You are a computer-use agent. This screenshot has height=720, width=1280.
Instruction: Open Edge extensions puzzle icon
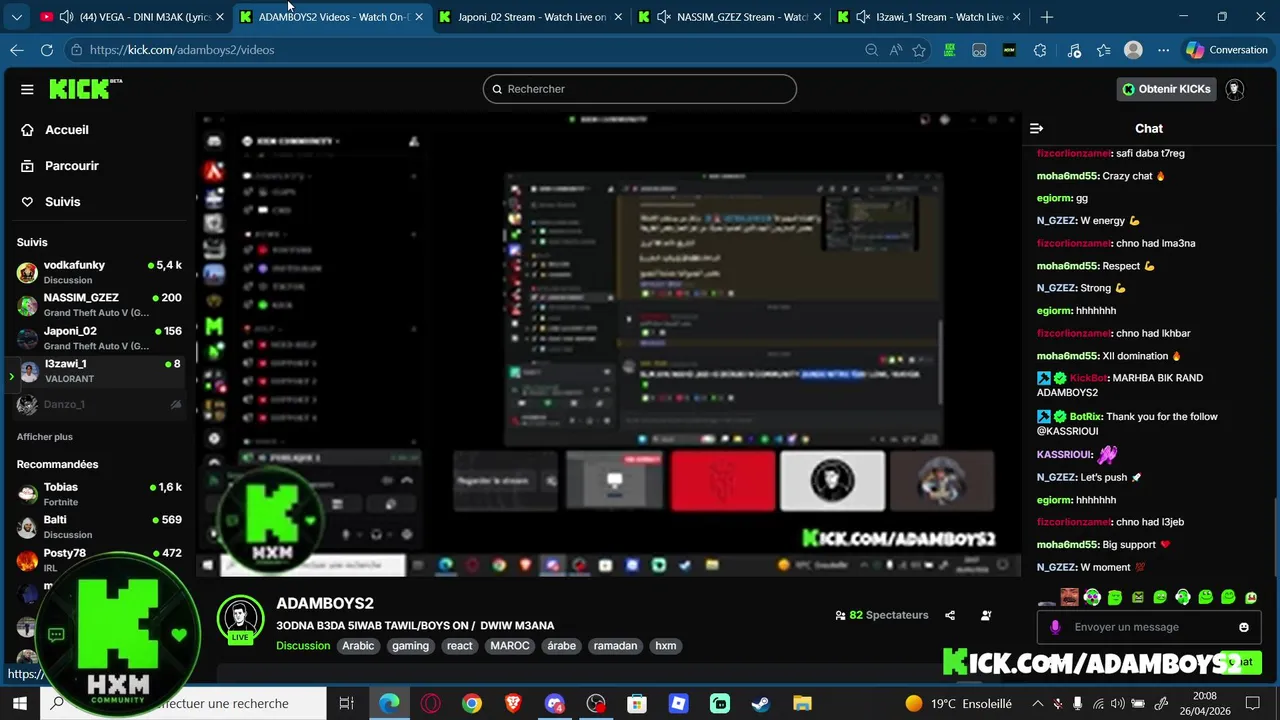coord(1040,50)
